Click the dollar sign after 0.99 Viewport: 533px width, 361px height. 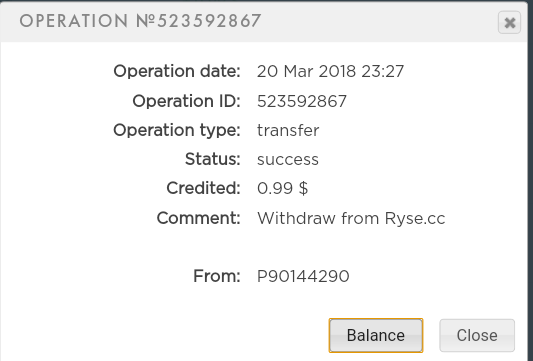click(x=304, y=188)
